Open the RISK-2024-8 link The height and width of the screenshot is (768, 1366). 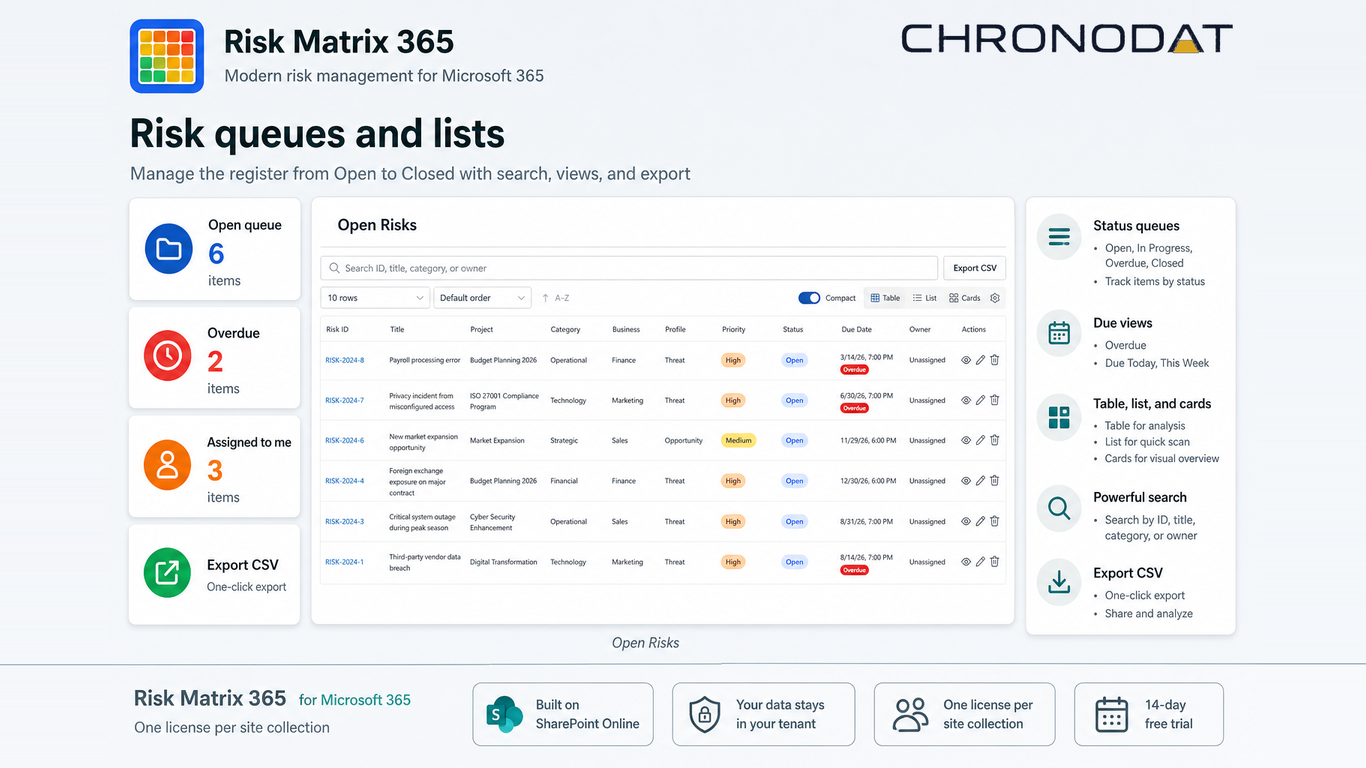tap(345, 360)
